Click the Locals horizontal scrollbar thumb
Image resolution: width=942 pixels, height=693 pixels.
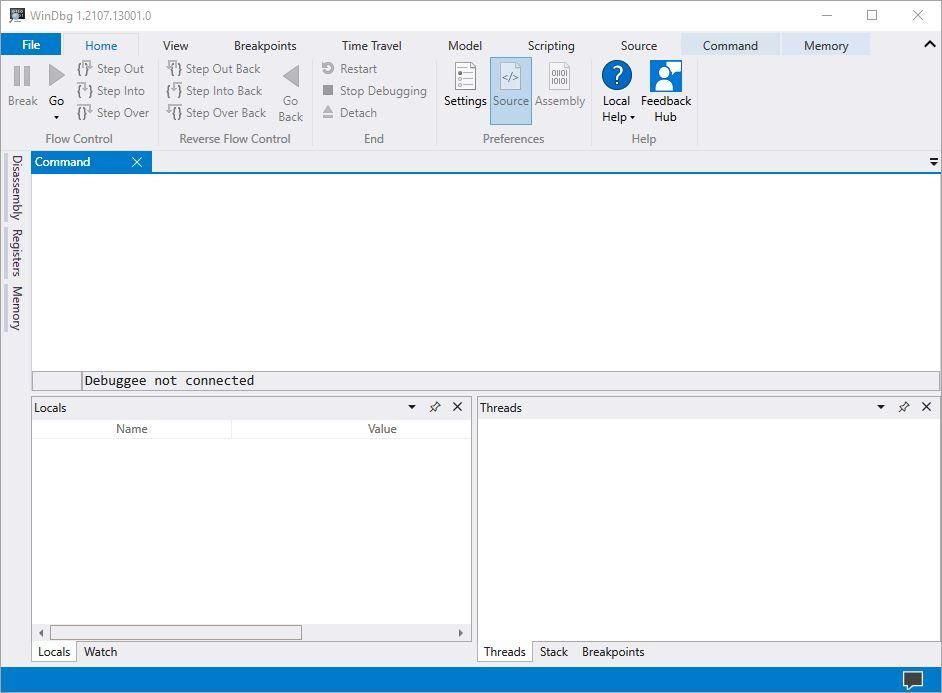(176, 633)
